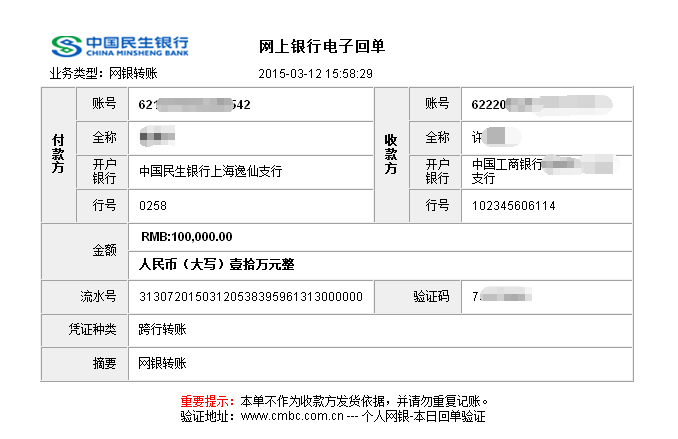Screen dimensions: 678x439
Task: Click the summary value 网银转账 in 摘要 row
Action: (x=162, y=363)
